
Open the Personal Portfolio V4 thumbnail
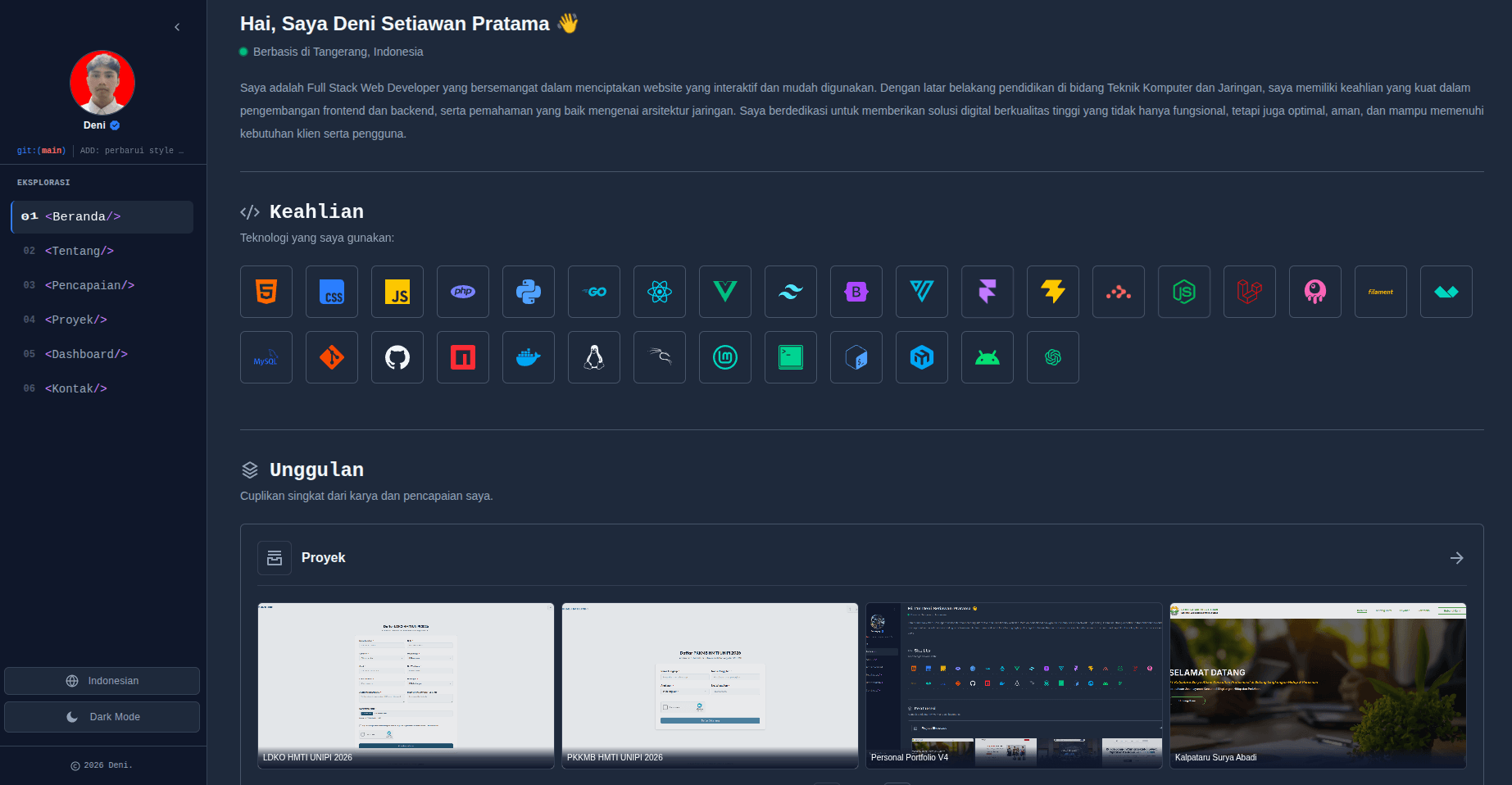click(1014, 686)
